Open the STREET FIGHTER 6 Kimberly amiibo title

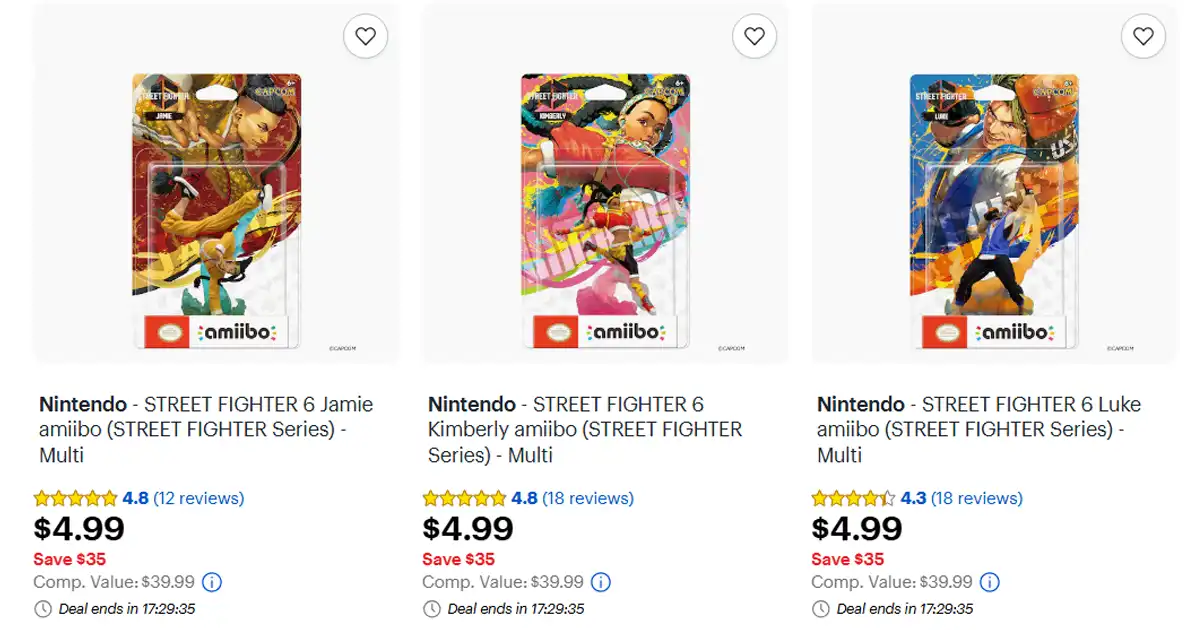tap(585, 430)
